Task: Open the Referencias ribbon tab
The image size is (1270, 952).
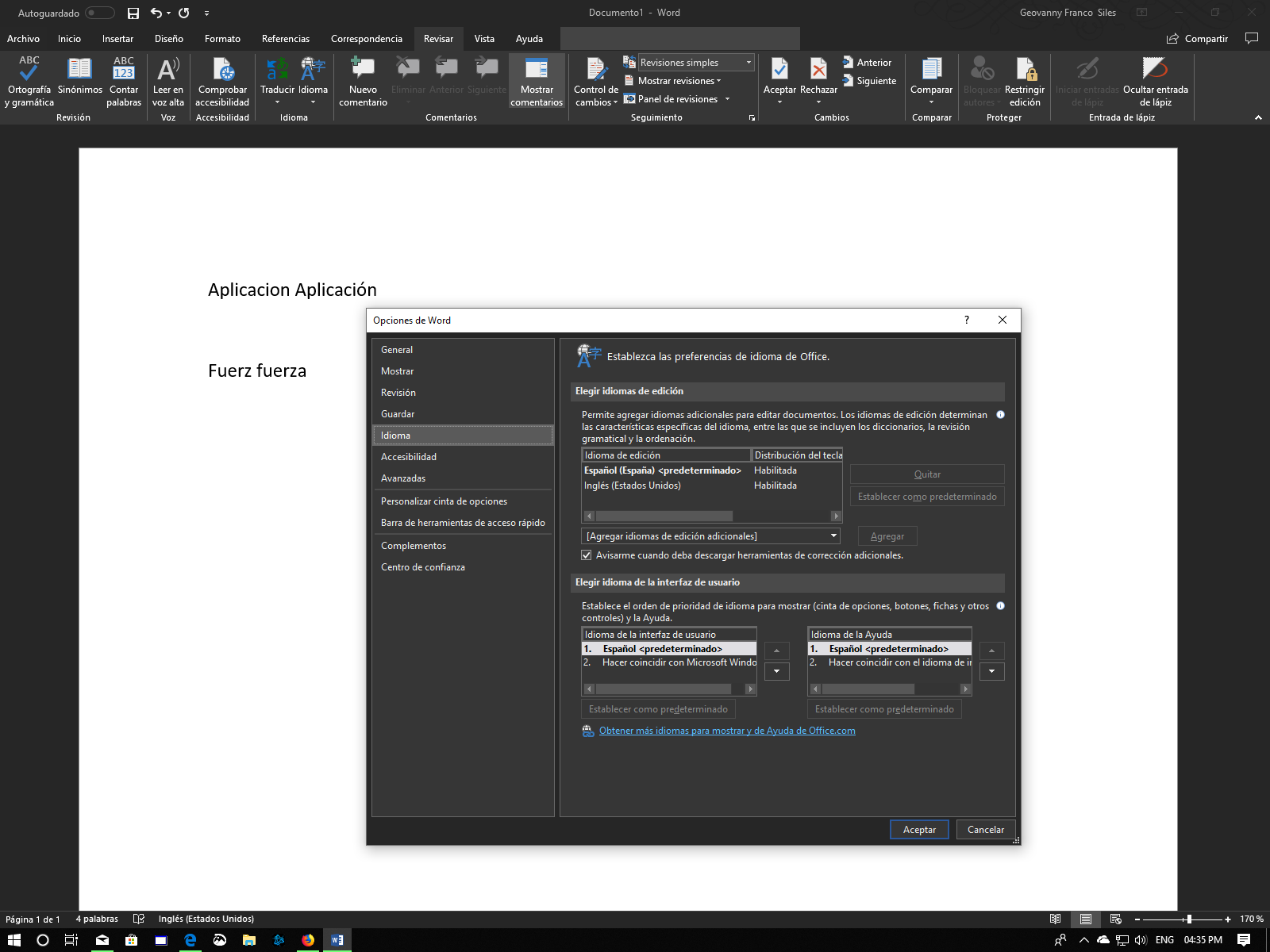Action: pyautogui.click(x=286, y=38)
